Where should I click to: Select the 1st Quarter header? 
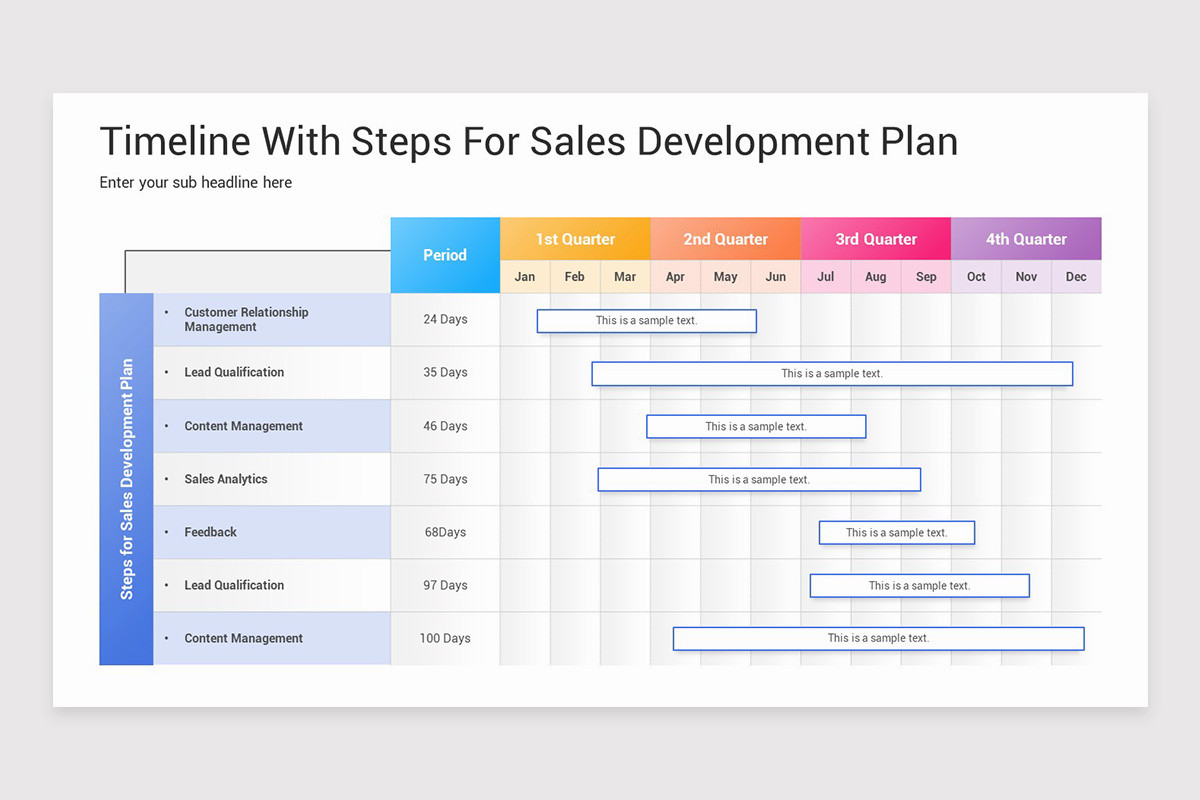574,238
